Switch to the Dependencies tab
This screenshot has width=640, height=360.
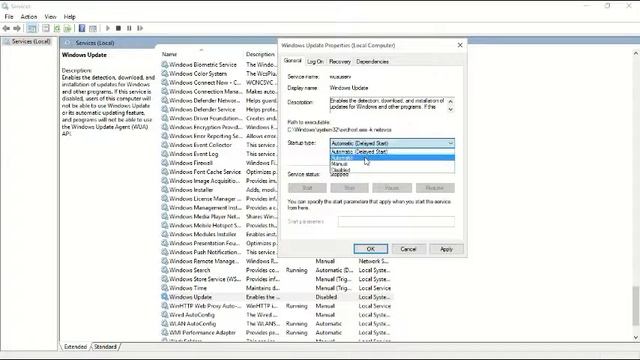(x=372, y=62)
